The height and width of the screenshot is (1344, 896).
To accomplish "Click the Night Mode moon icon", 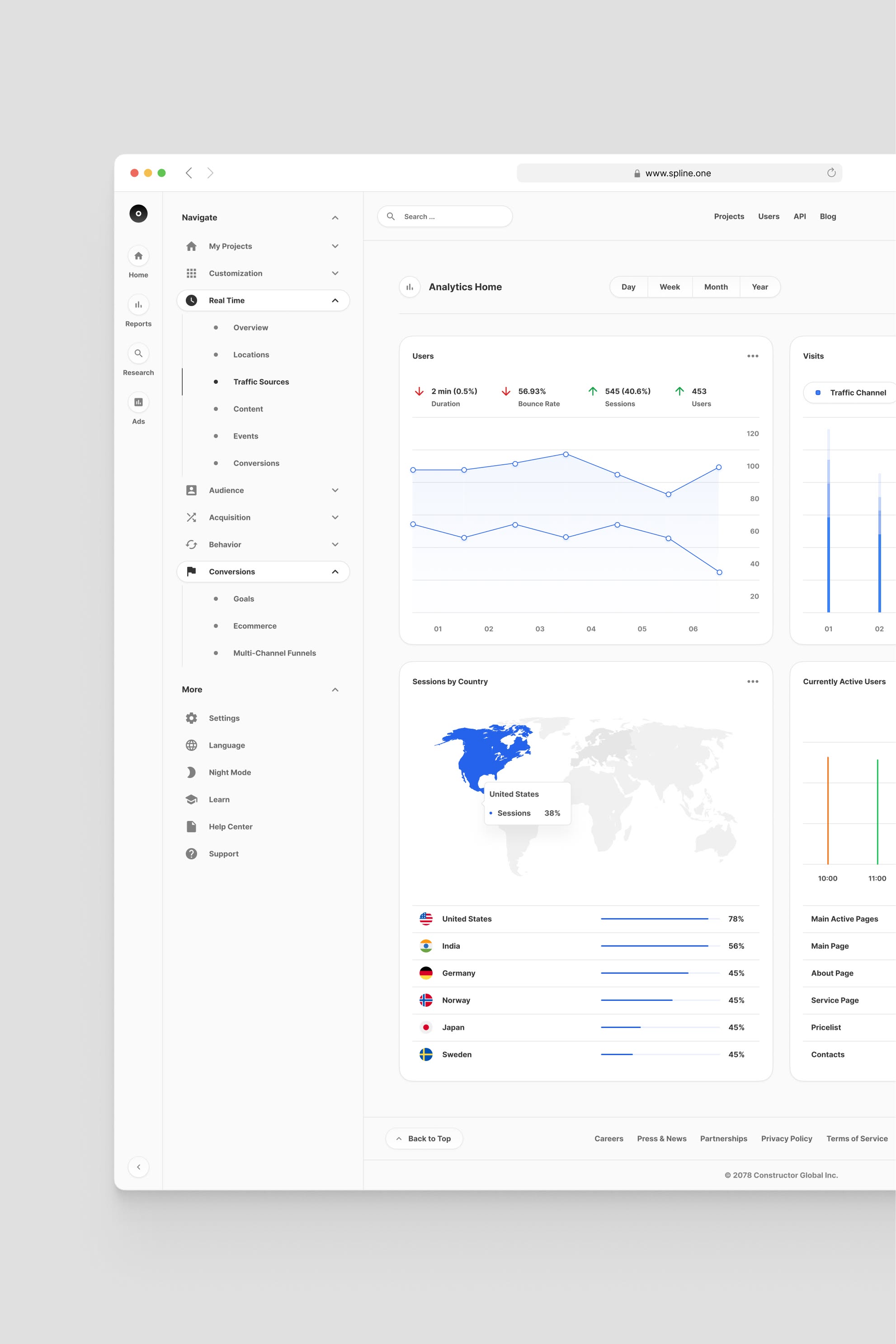I will (x=191, y=773).
